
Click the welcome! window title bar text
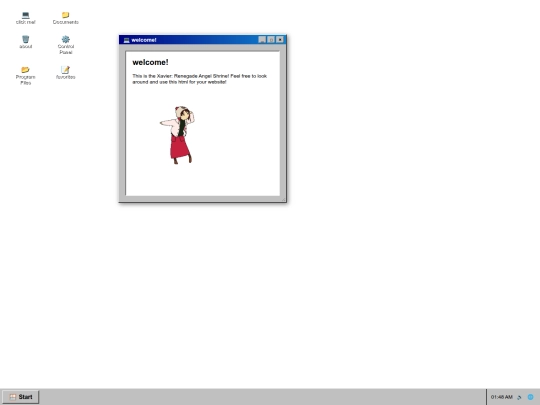(144, 40)
